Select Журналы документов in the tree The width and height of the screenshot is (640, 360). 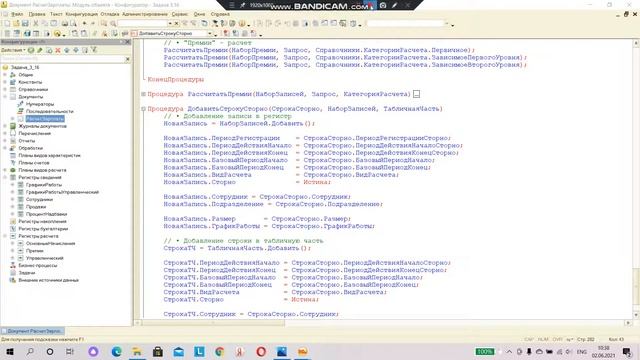coord(42,126)
